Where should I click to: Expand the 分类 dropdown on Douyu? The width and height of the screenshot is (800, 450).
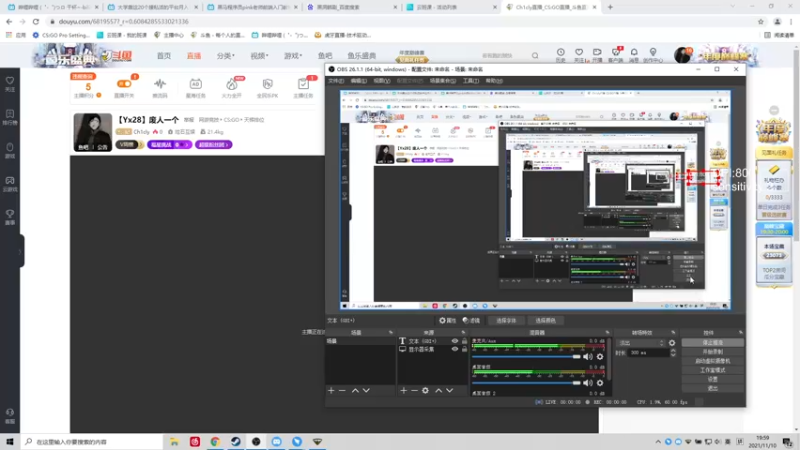point(225,56)
